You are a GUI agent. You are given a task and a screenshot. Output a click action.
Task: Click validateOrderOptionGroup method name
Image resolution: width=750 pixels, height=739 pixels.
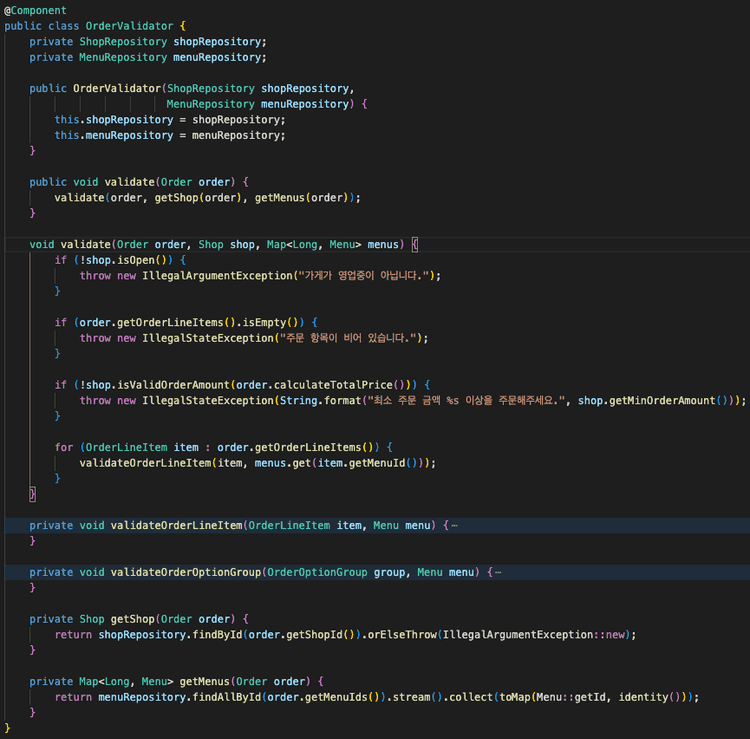click(186, 572)
